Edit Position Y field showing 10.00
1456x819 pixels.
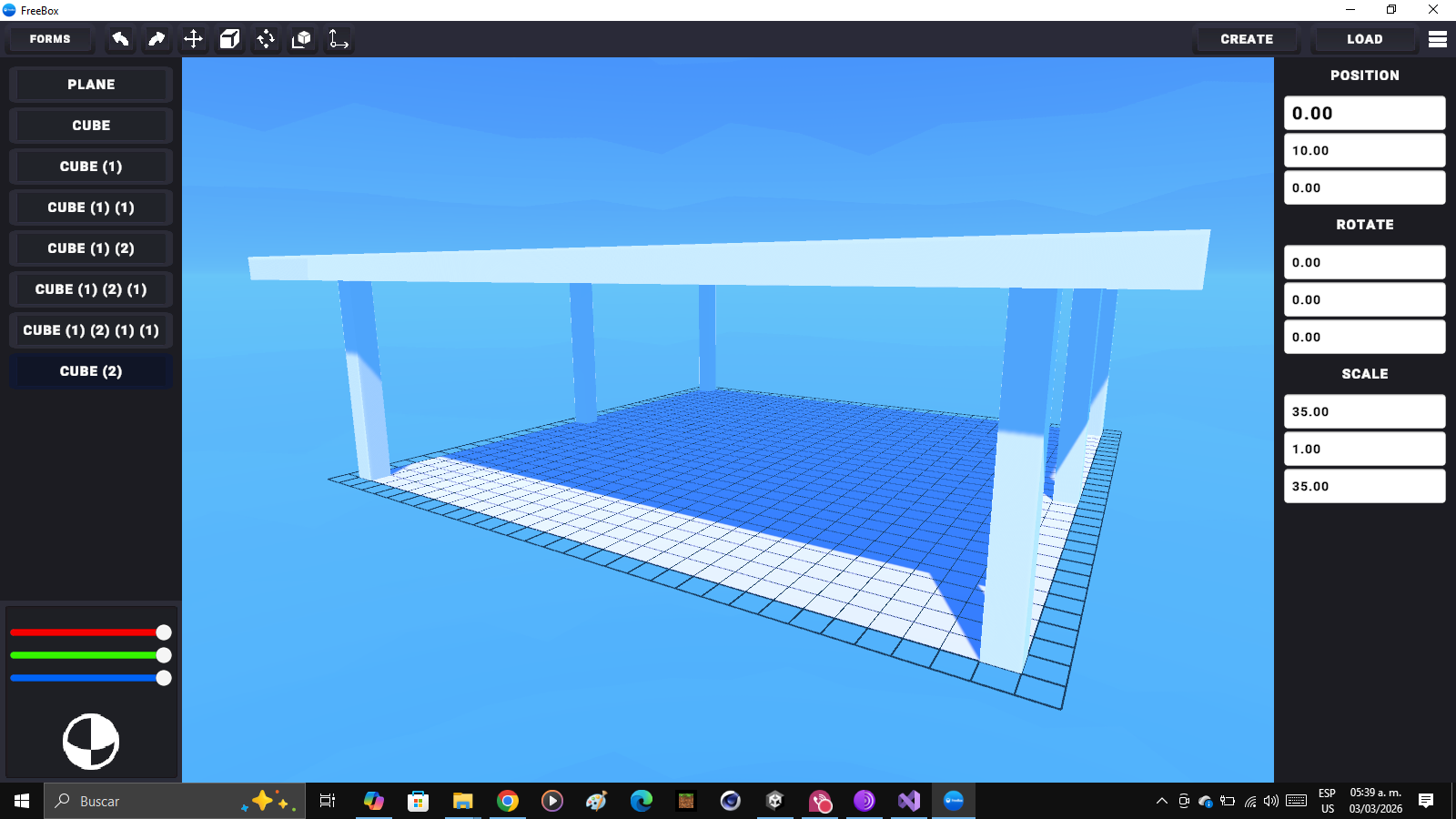click(x=1364, y=151)
